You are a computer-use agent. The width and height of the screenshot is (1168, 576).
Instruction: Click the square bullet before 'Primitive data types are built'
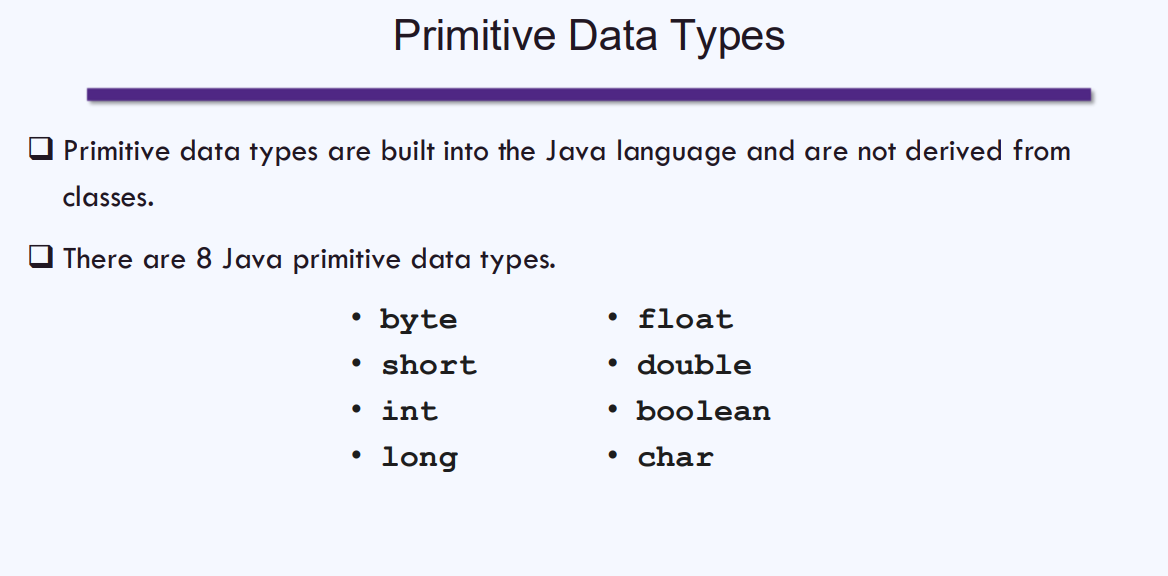pyautogui.click(x=40, y=151)
